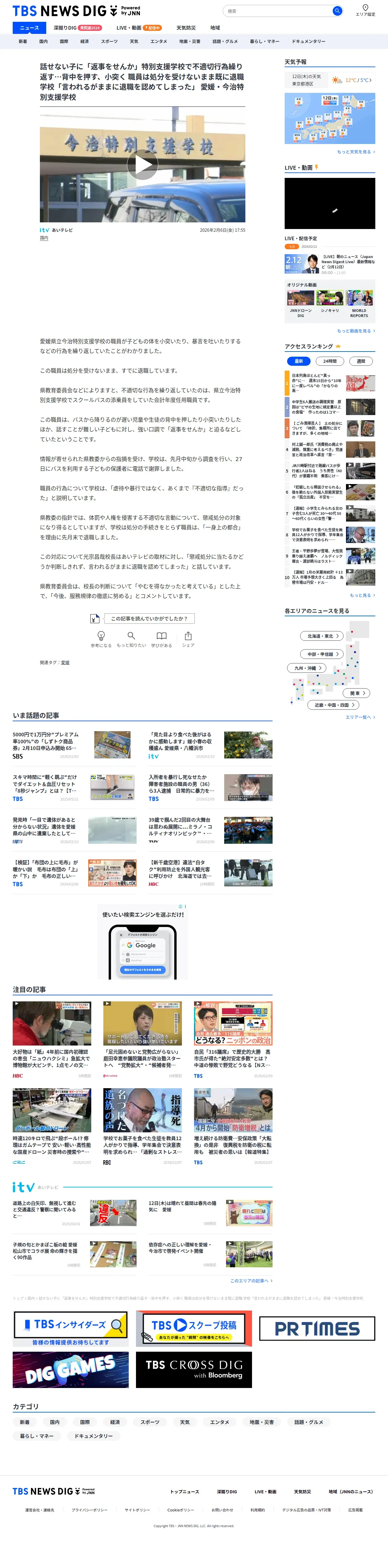
Task: Switch to the 深掘りDIG main tab
Action: (77, 28)
